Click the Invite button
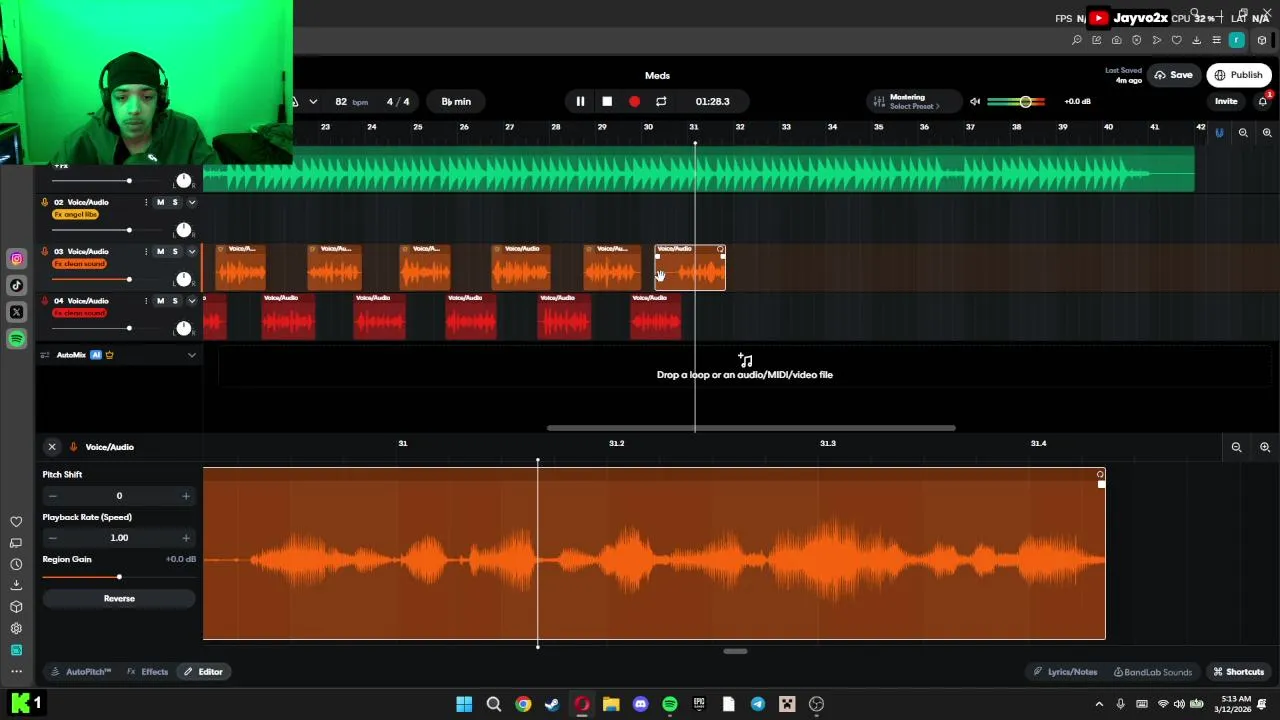This screenshot has width=1280, height=720. [x=1226, y=101]
